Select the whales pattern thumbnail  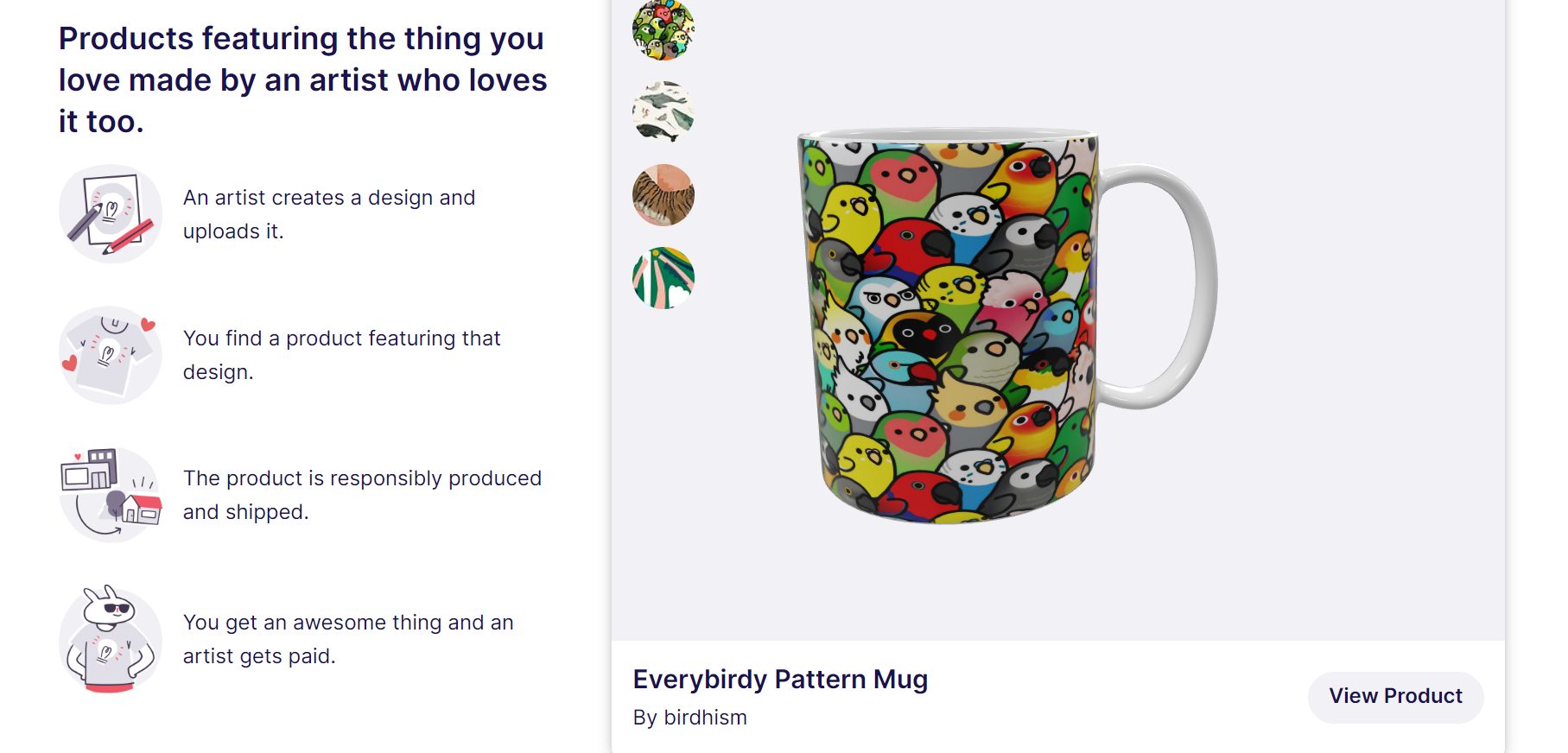point(663,112)
